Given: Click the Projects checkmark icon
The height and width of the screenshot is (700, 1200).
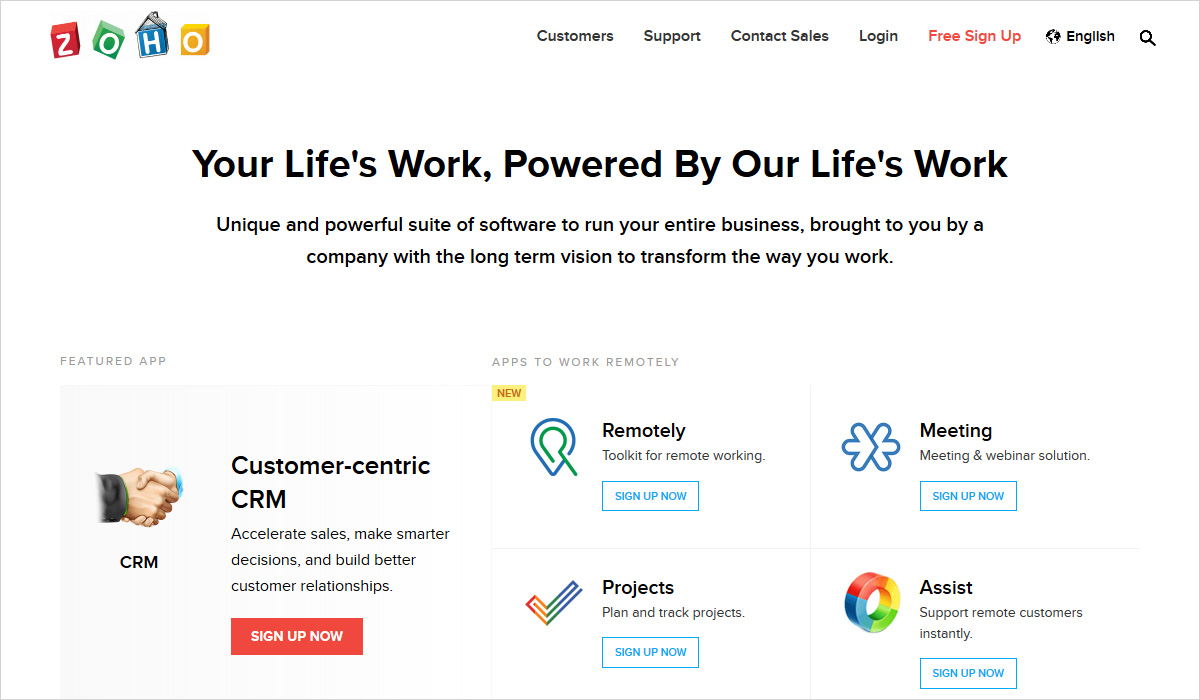Looking at the screenshot, I should [553, 603].
